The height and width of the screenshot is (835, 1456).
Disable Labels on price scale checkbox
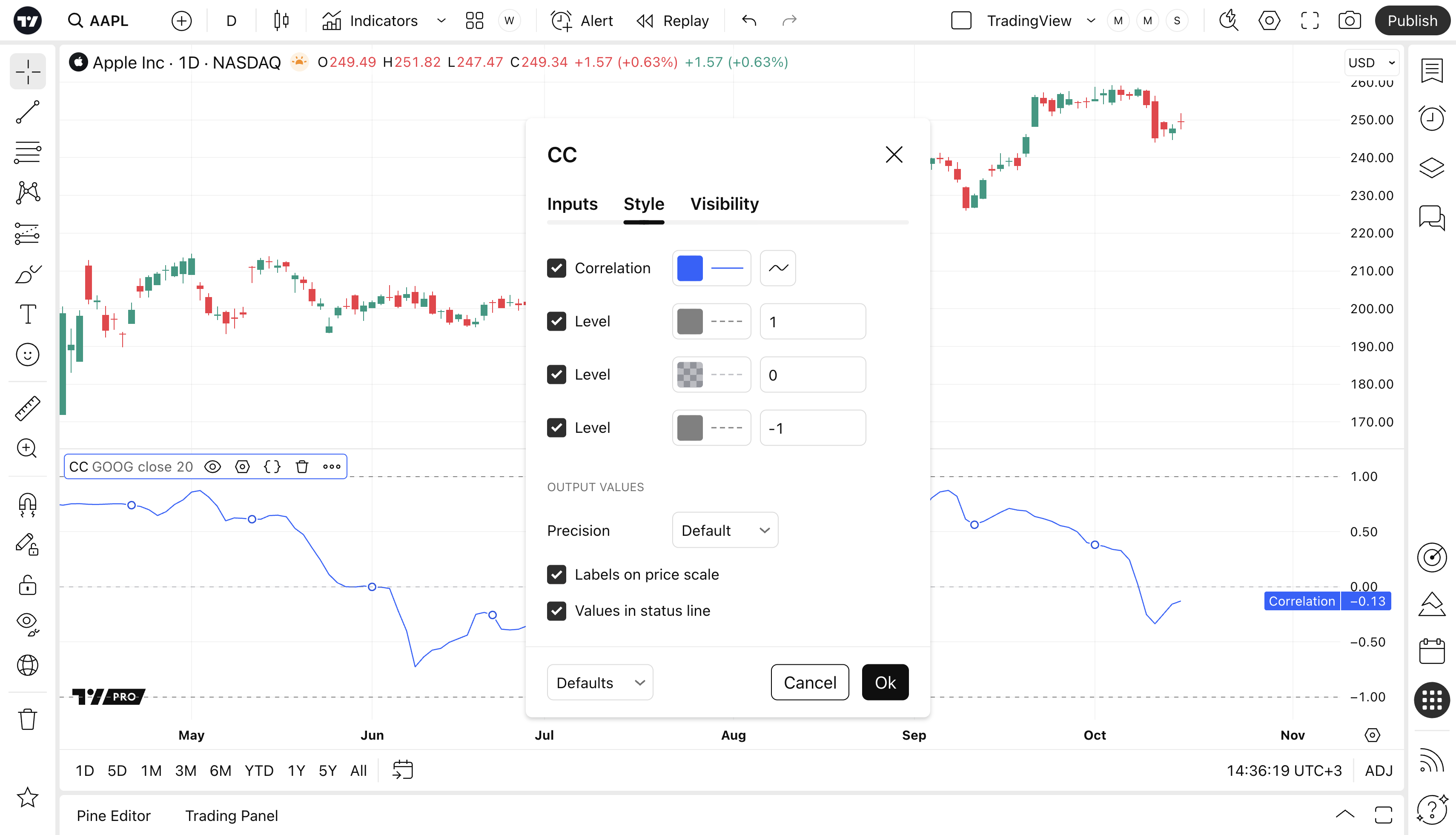[556, 575]
